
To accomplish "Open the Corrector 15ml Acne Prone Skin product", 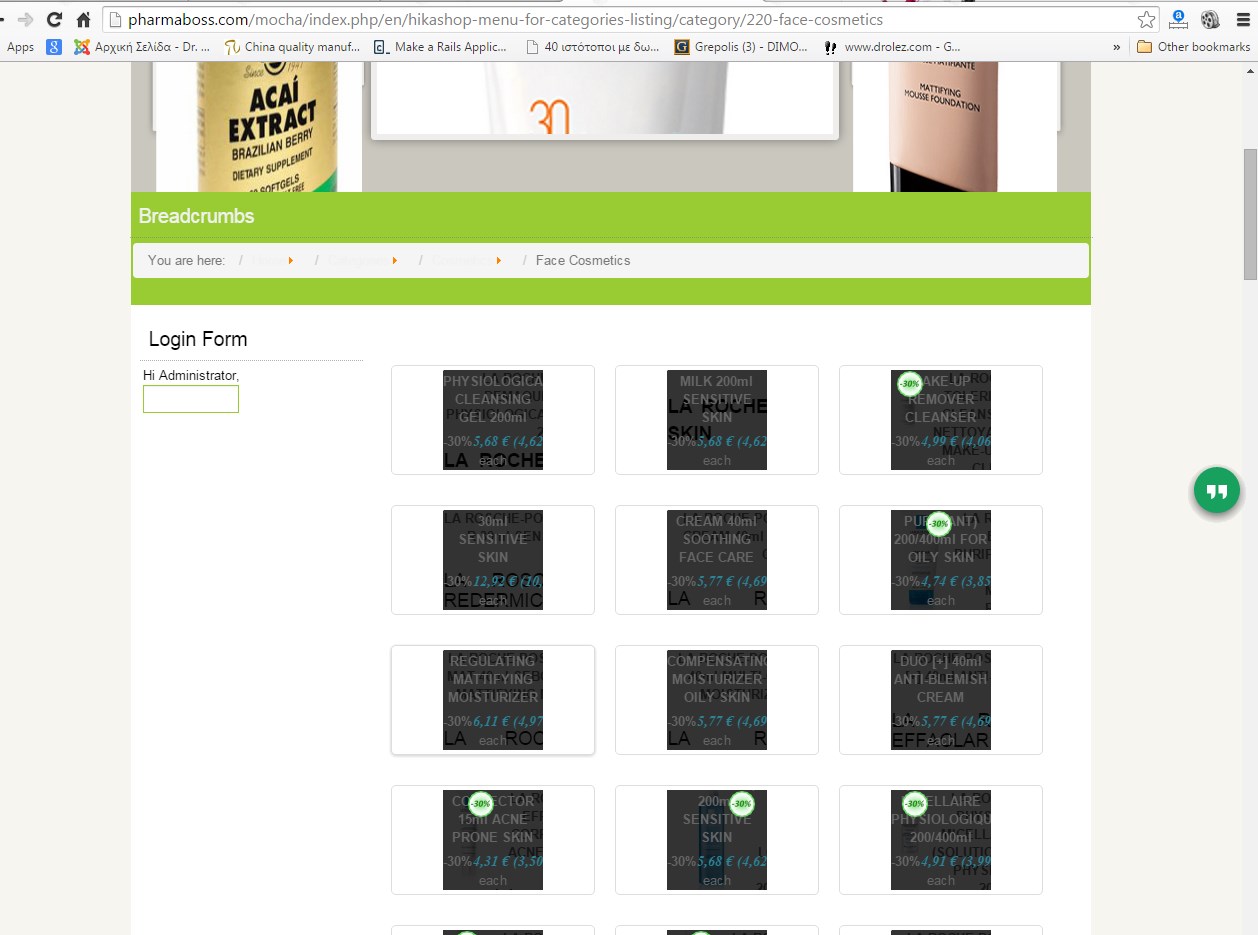I will 493,840.
